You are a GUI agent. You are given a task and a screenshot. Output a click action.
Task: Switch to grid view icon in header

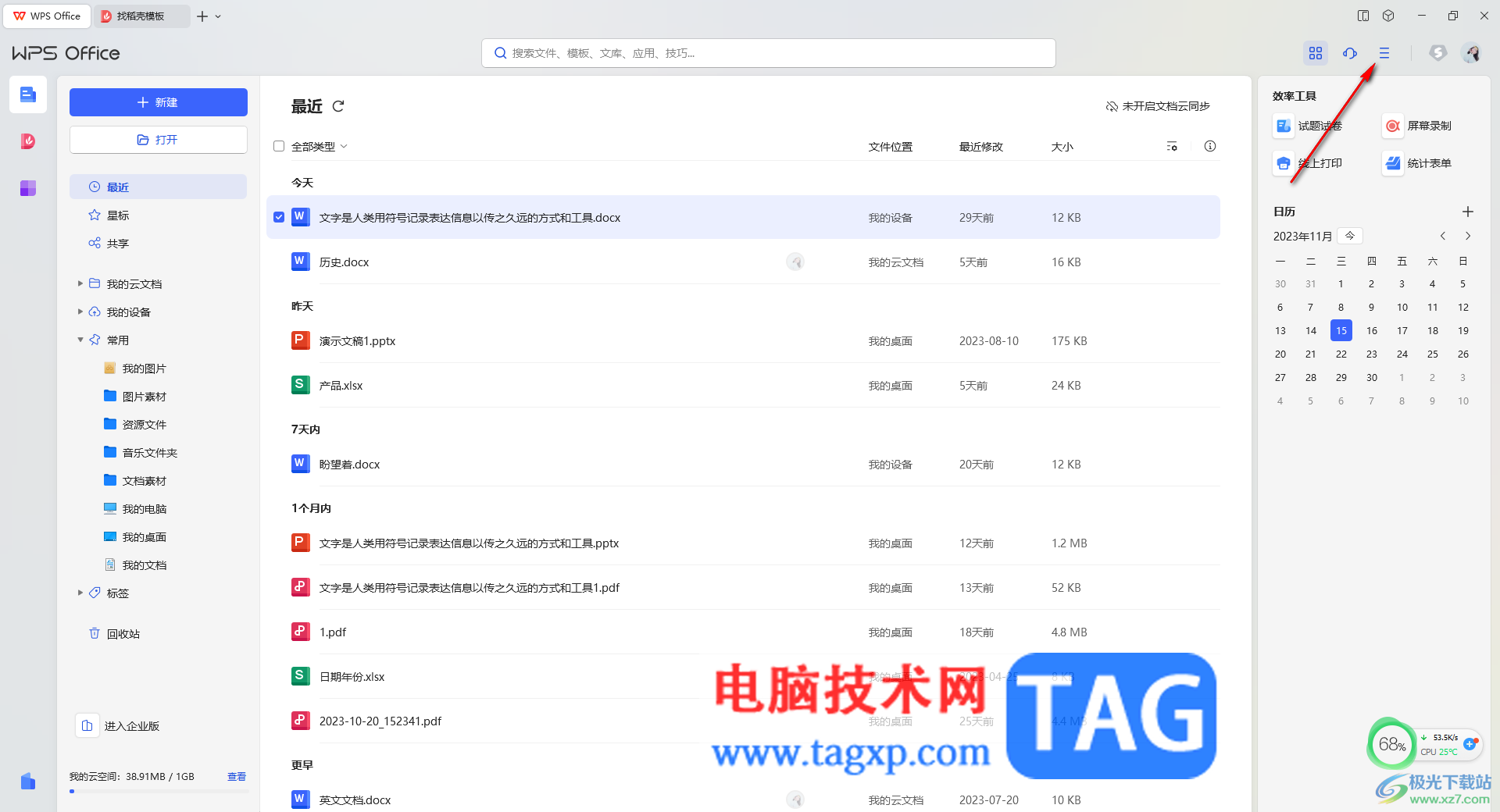pyautogui.click(x=1316, y=53)
